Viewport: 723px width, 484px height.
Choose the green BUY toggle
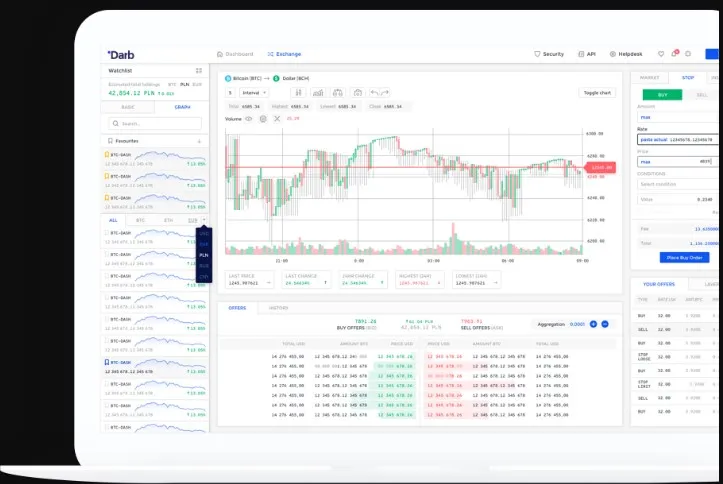pos(663,95)
